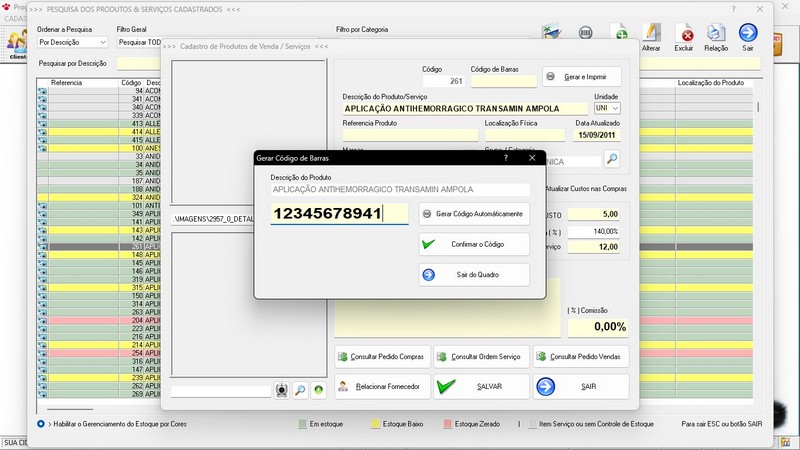Click the Localização Física field
Image resolution: width=800 pixels, height=450 pixels.
(525, 135)
